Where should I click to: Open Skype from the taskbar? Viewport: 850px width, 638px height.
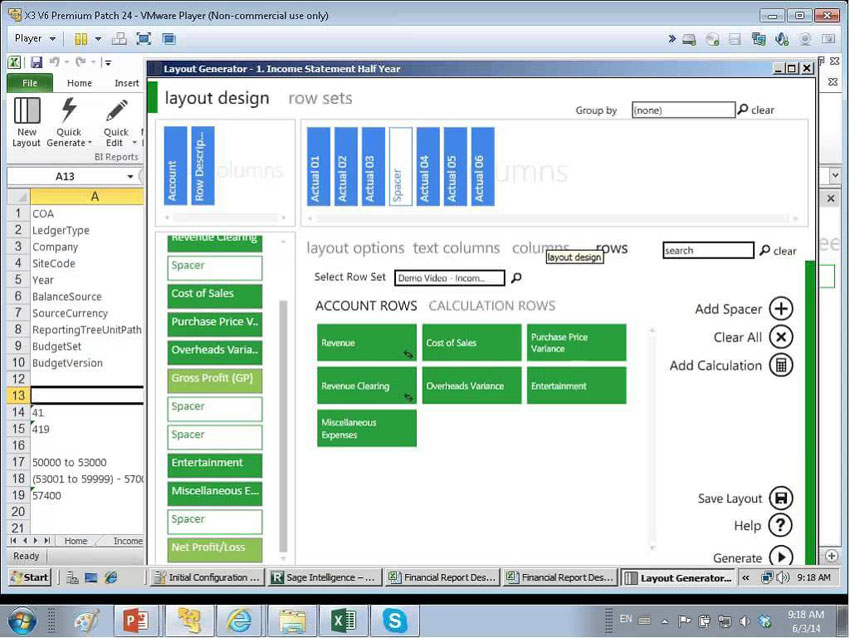(395, 620)
